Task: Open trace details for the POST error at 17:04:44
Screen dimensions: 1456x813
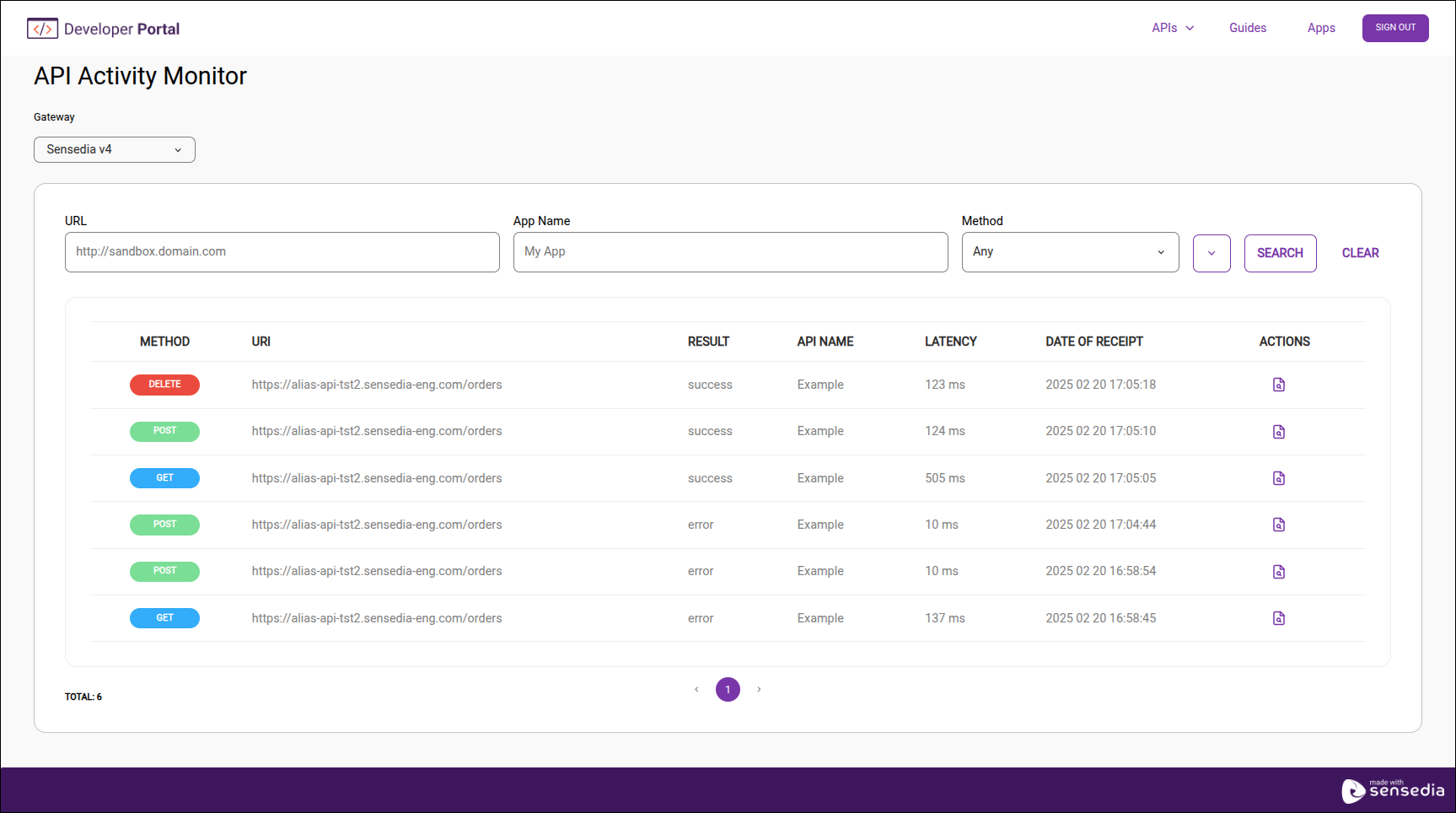Action: (x=1279, y=525)
